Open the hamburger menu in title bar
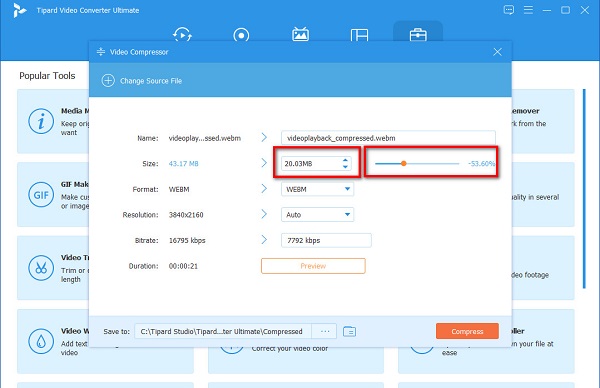The height and width of the screenshot is (388, 600). click(x=528, y=10)
